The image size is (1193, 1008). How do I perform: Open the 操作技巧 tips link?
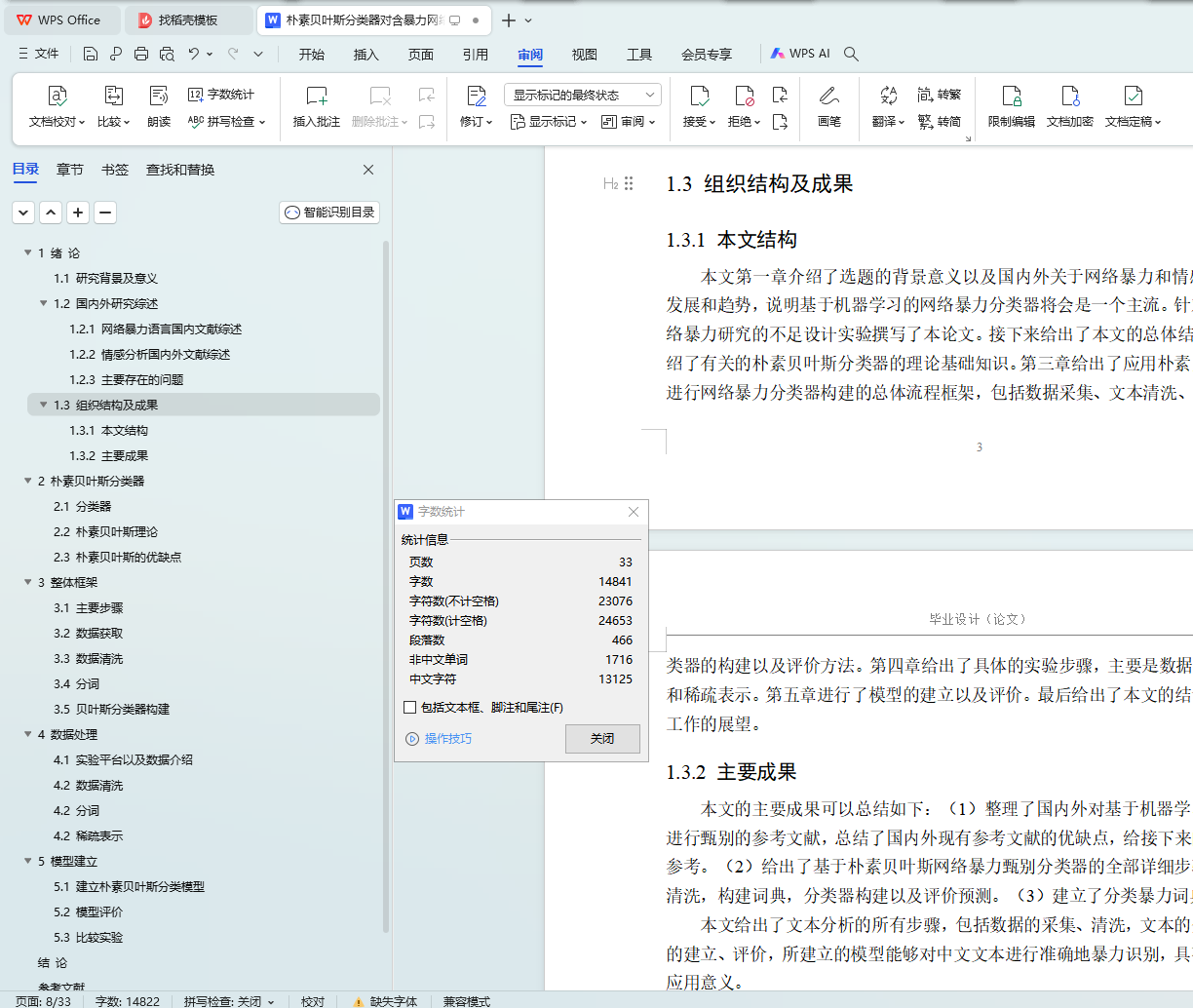tap(447, 739)
